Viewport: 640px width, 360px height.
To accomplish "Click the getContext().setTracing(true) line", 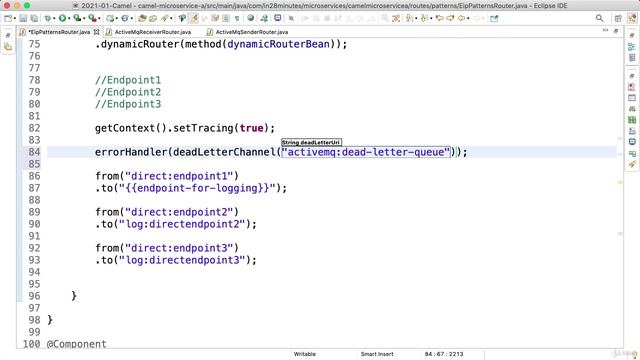I will click(x=185, y=128).
